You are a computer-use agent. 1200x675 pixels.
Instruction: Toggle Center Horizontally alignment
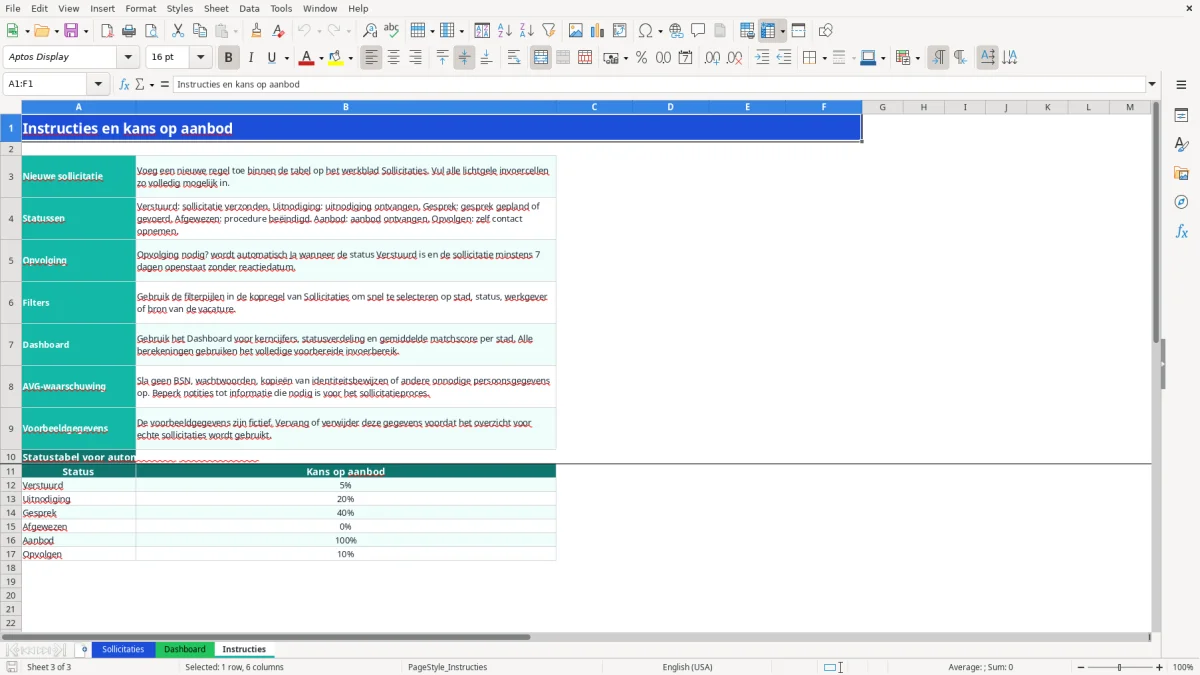click(394, 58)
